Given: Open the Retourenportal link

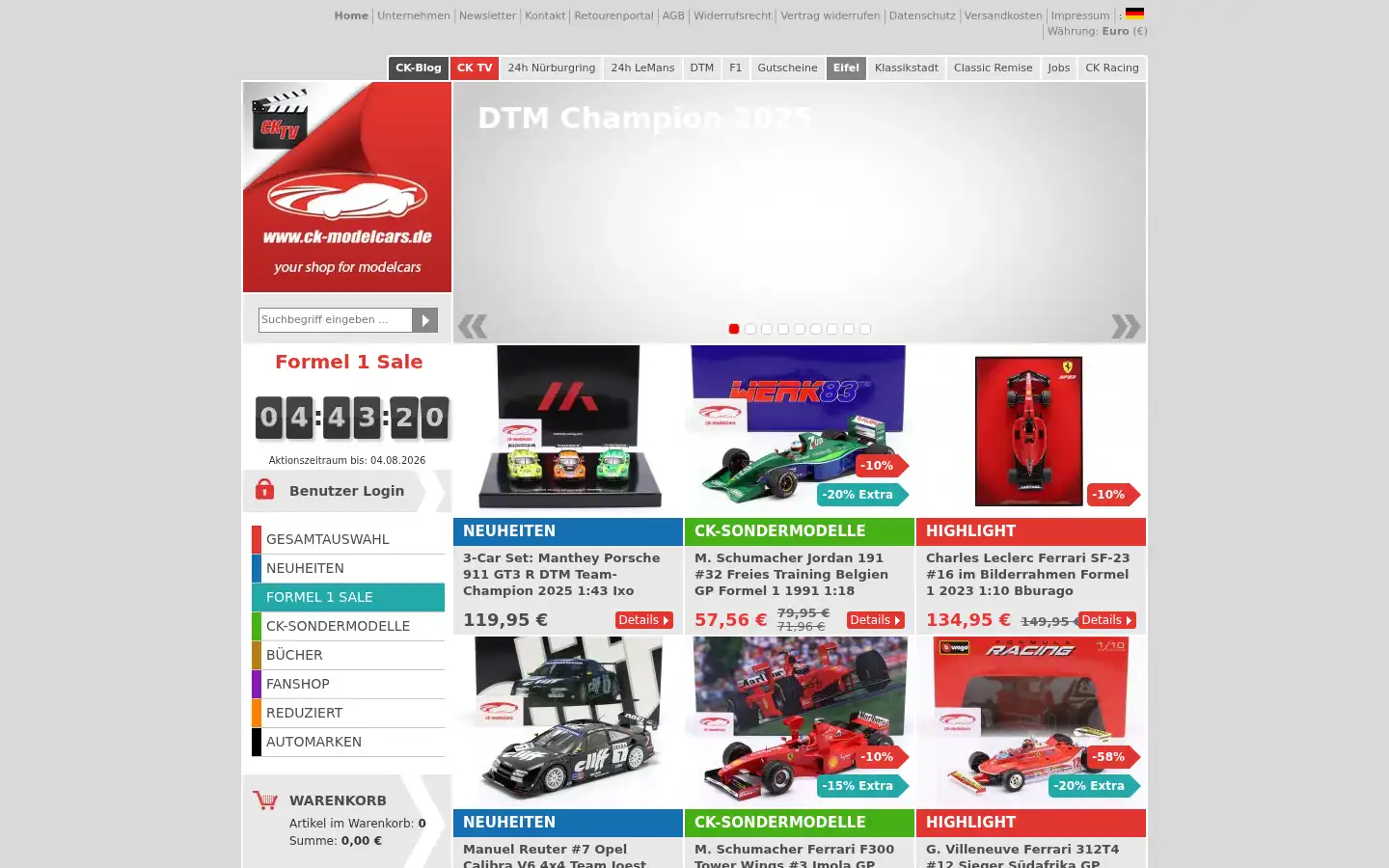Looking at the screenshot, I should click(x=613, y=15).
